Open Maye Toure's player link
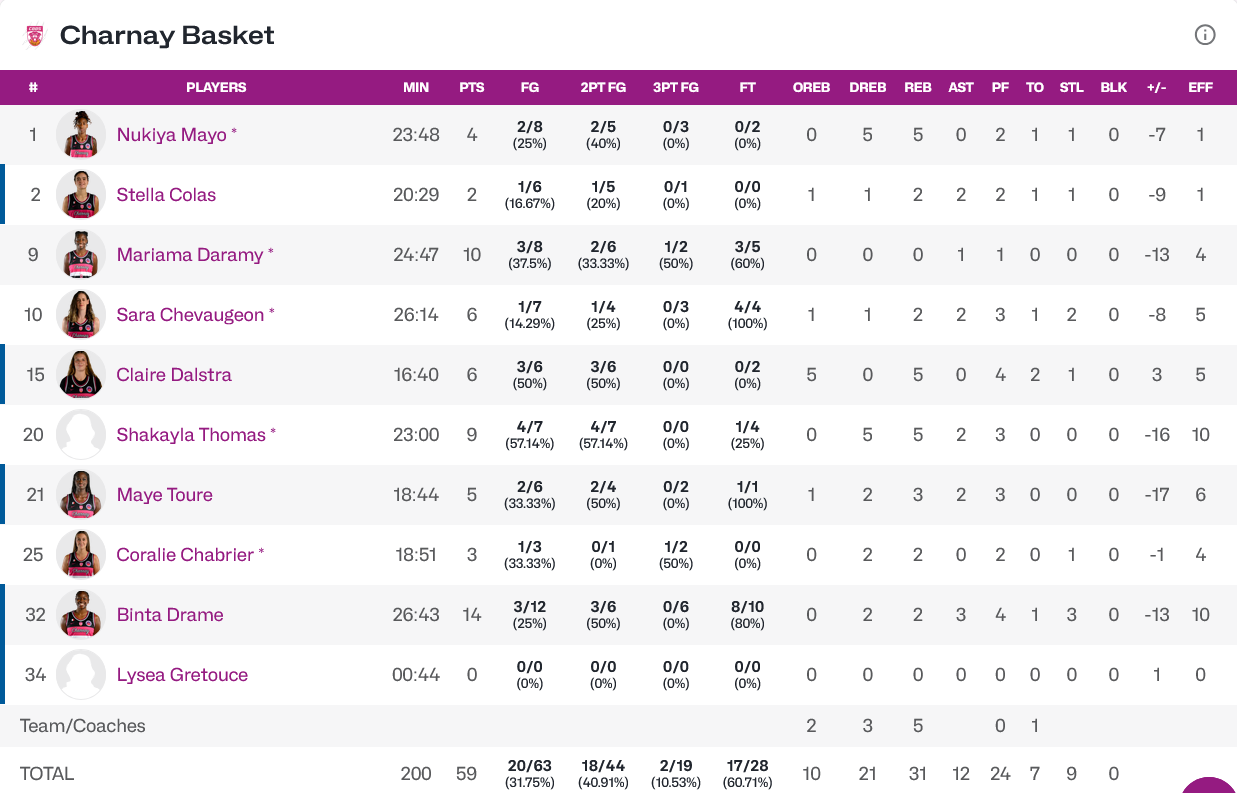The width and height of the screenshot is (1237, 793). click(x=164, y=495)
